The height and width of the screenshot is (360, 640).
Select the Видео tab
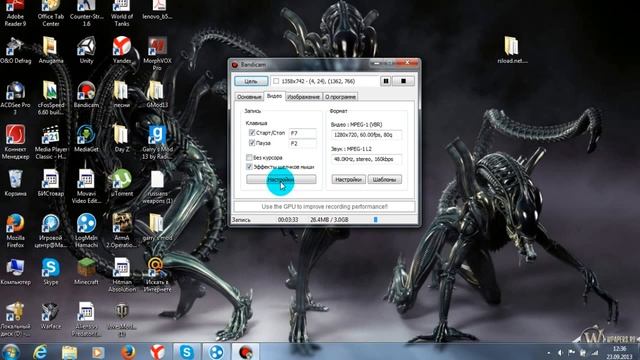[x=274, y=96]
